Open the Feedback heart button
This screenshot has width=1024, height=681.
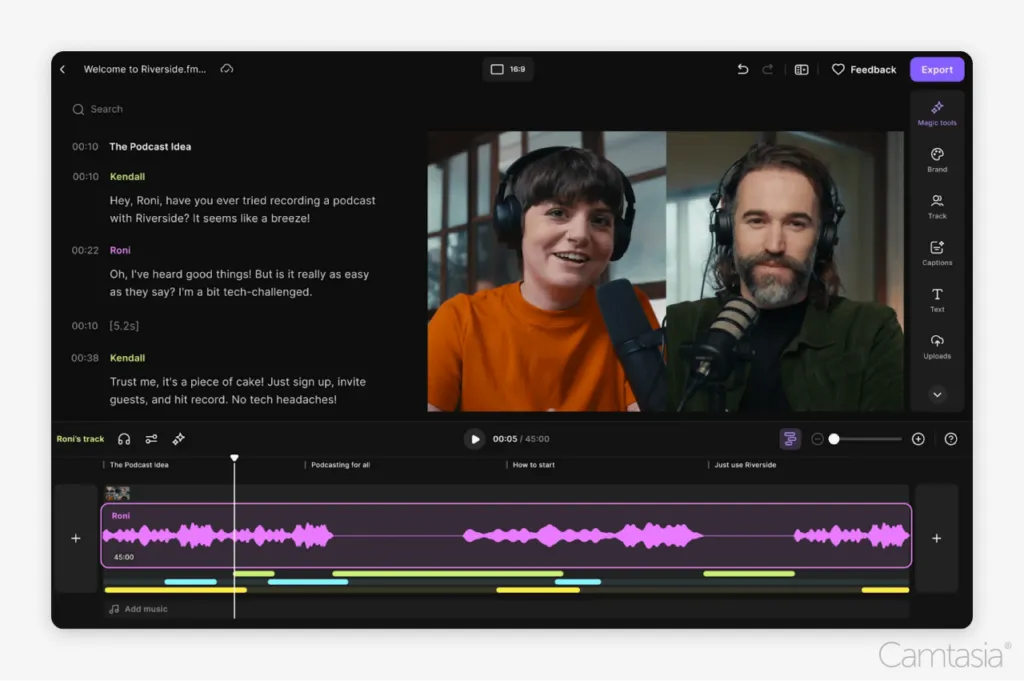[x=863, y=69]
